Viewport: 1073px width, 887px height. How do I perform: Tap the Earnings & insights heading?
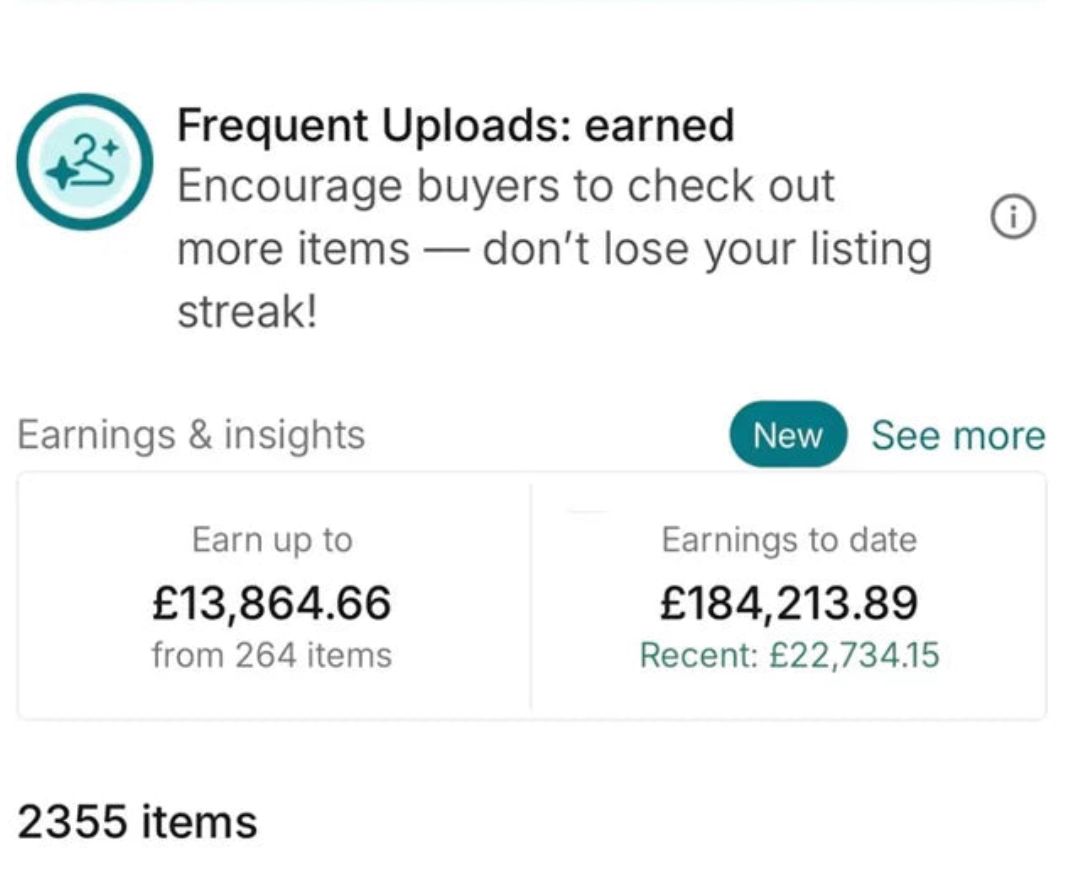point(191,435)
